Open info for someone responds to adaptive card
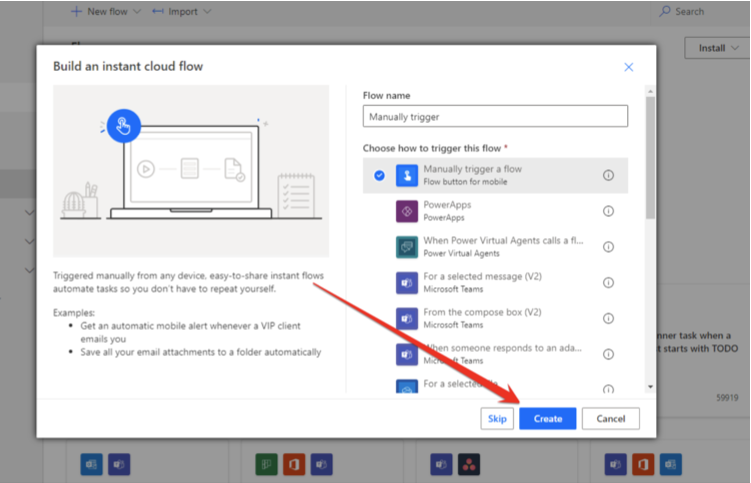 pos(608,354)
